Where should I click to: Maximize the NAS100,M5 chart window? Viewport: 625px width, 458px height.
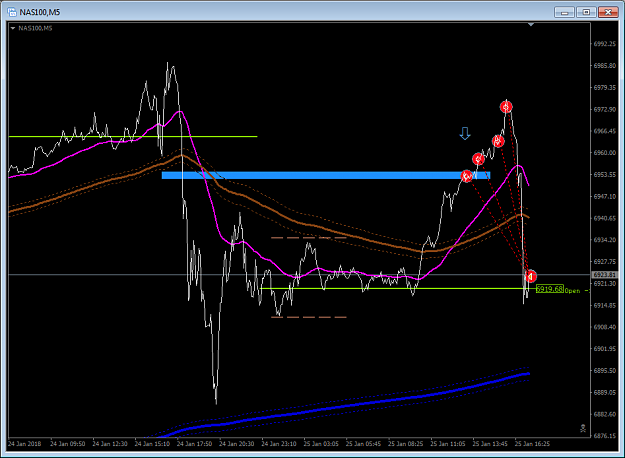(x=586, y=12)
